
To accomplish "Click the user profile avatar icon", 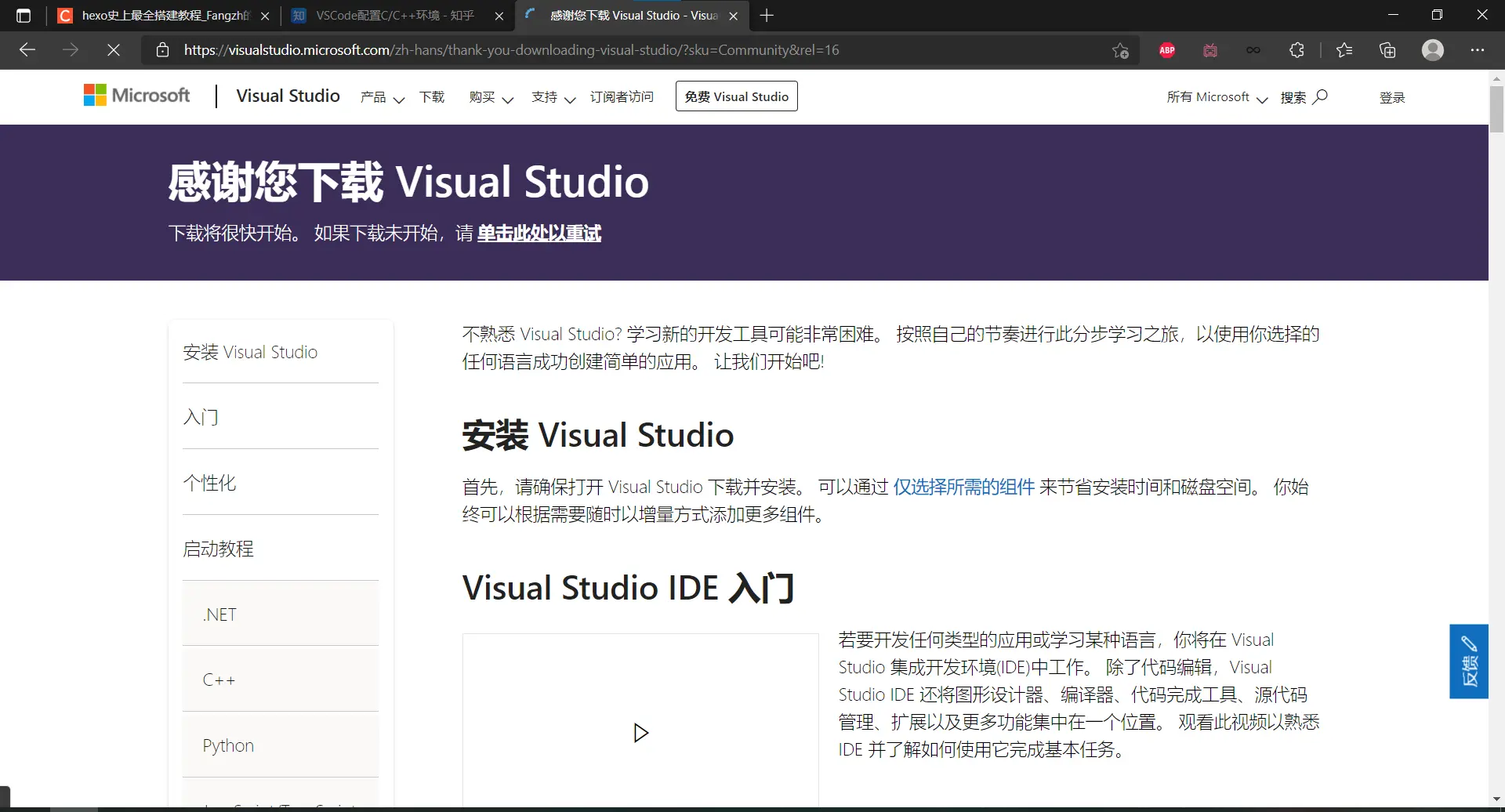I will (x=1432, y=50).
